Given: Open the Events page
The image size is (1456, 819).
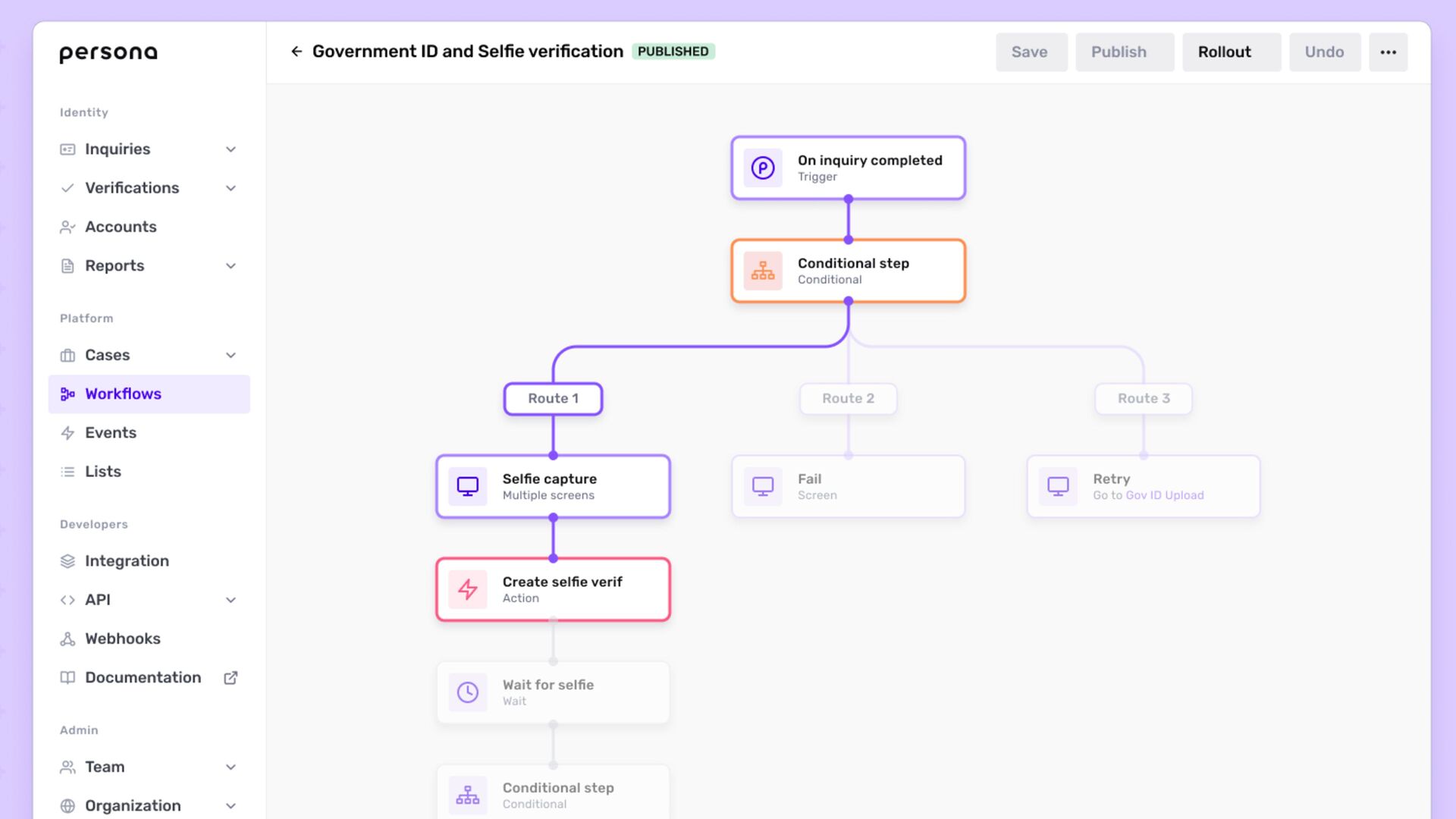Looking at the screenshot, I should tap(110, 433).
